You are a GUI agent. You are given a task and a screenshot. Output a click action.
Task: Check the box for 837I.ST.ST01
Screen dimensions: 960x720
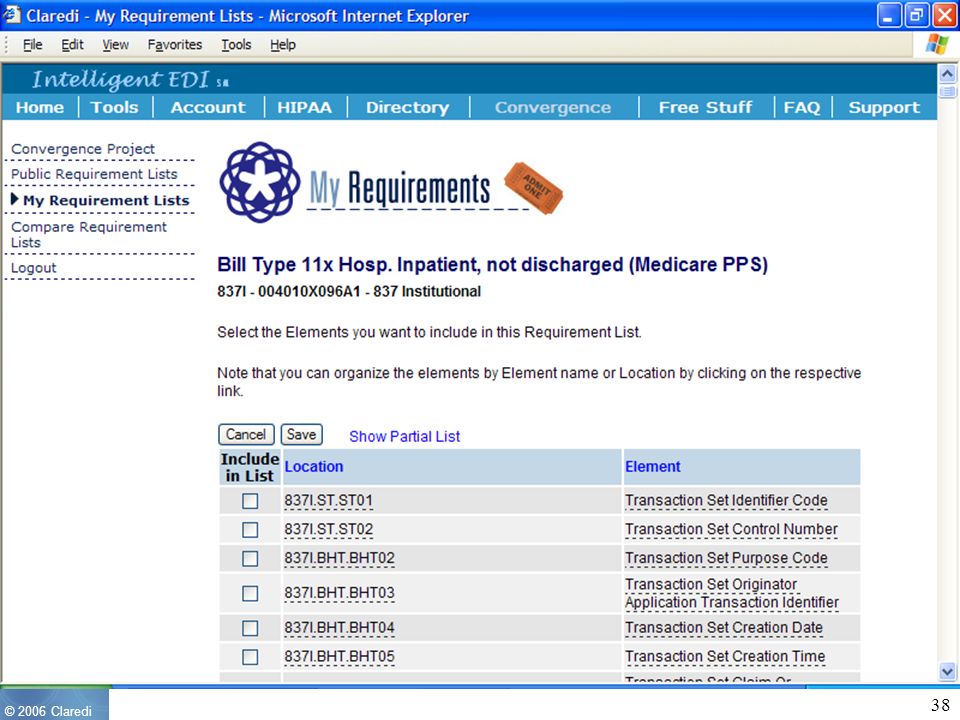point(250,501)
